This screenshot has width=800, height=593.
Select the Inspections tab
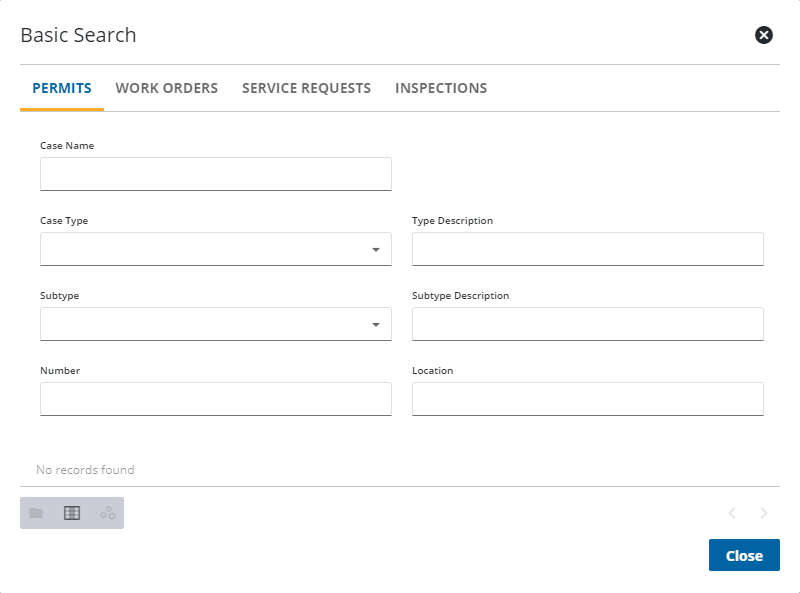click(441, 88)
